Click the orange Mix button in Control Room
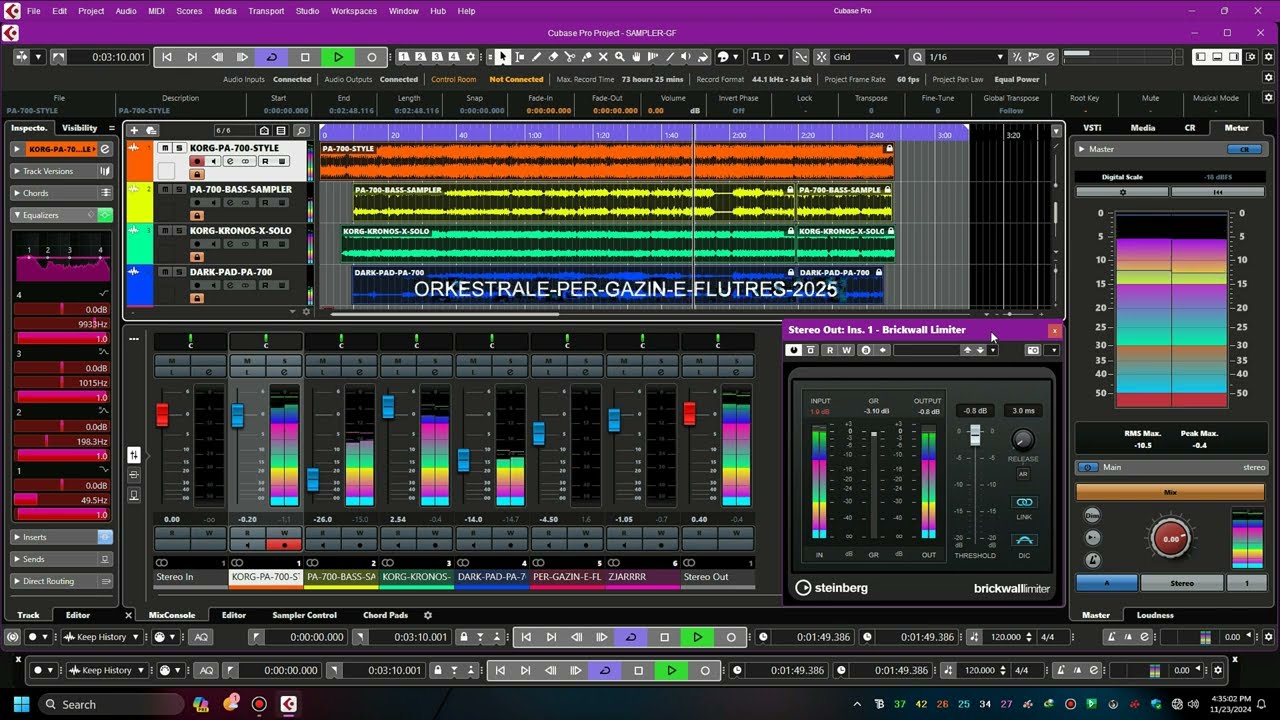 coord(1171,492)
